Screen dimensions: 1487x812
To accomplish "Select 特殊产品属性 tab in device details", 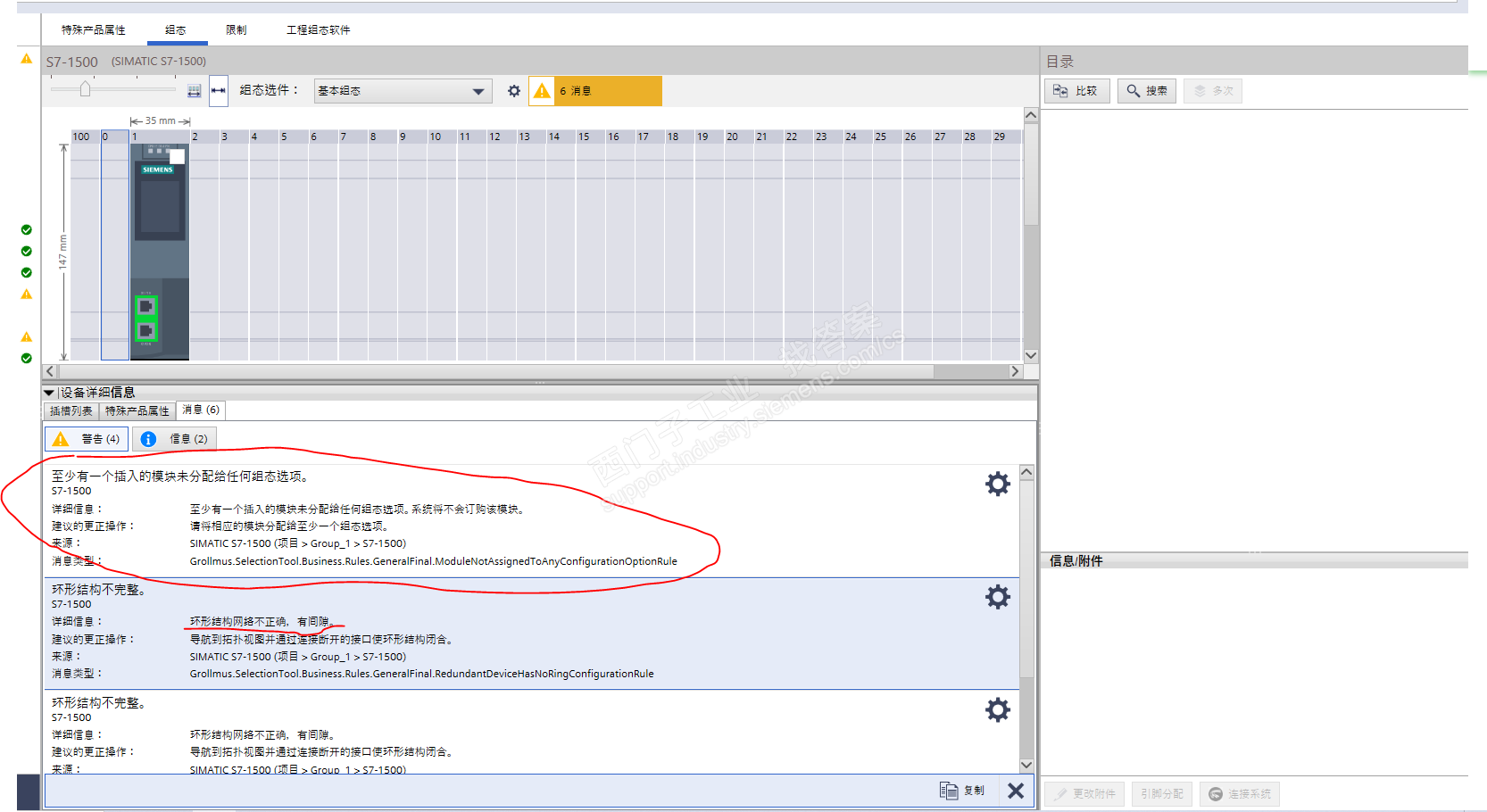I will pos(137,410).
